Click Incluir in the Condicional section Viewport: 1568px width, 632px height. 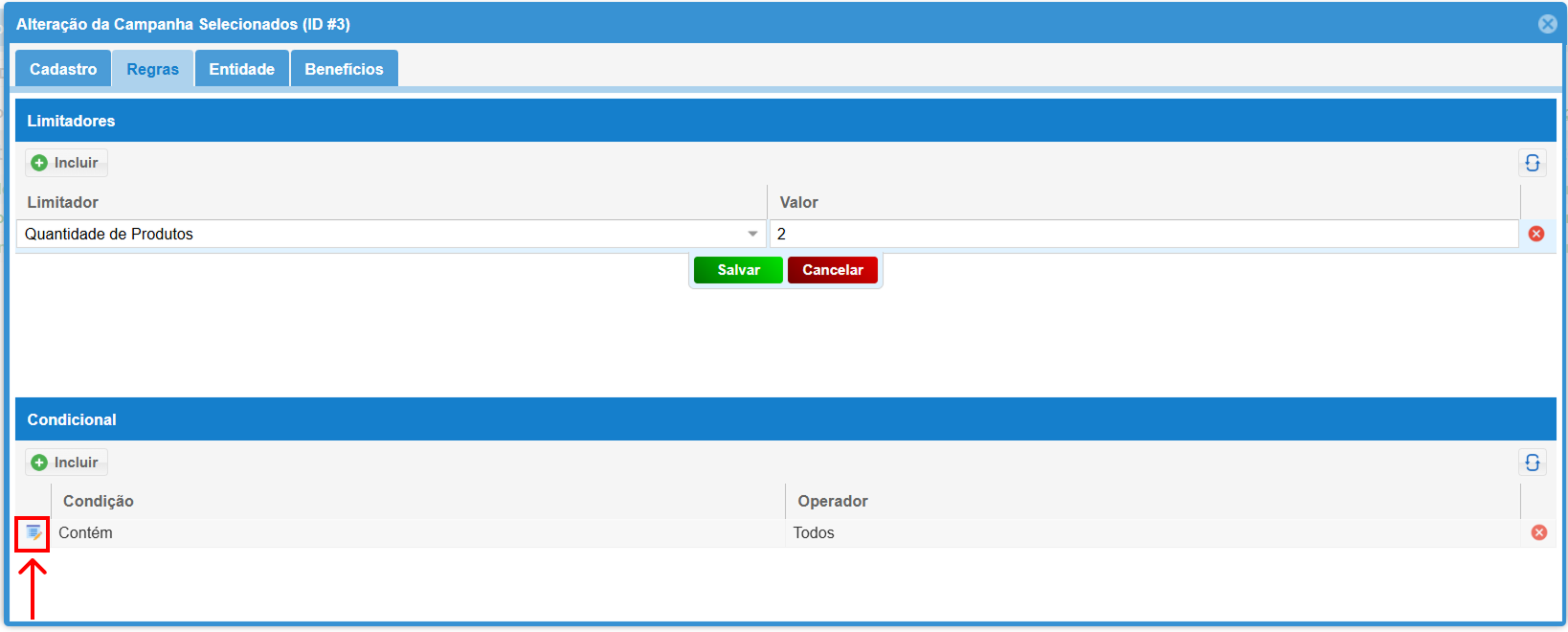click(66, 463)
